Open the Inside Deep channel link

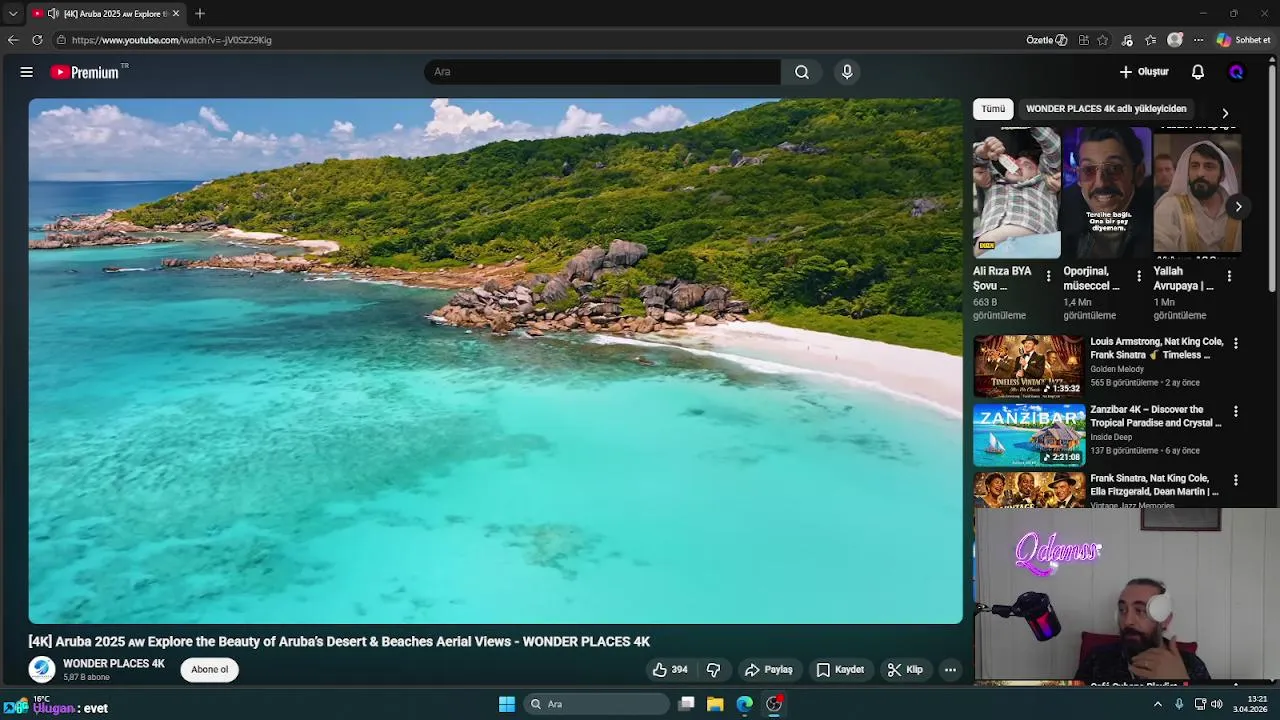pyautogui.click(x=1111, y=437)
